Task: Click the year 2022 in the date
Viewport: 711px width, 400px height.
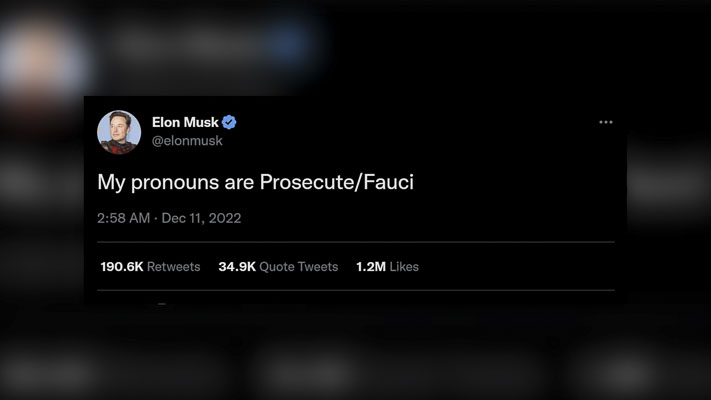Action: point(224,217)
